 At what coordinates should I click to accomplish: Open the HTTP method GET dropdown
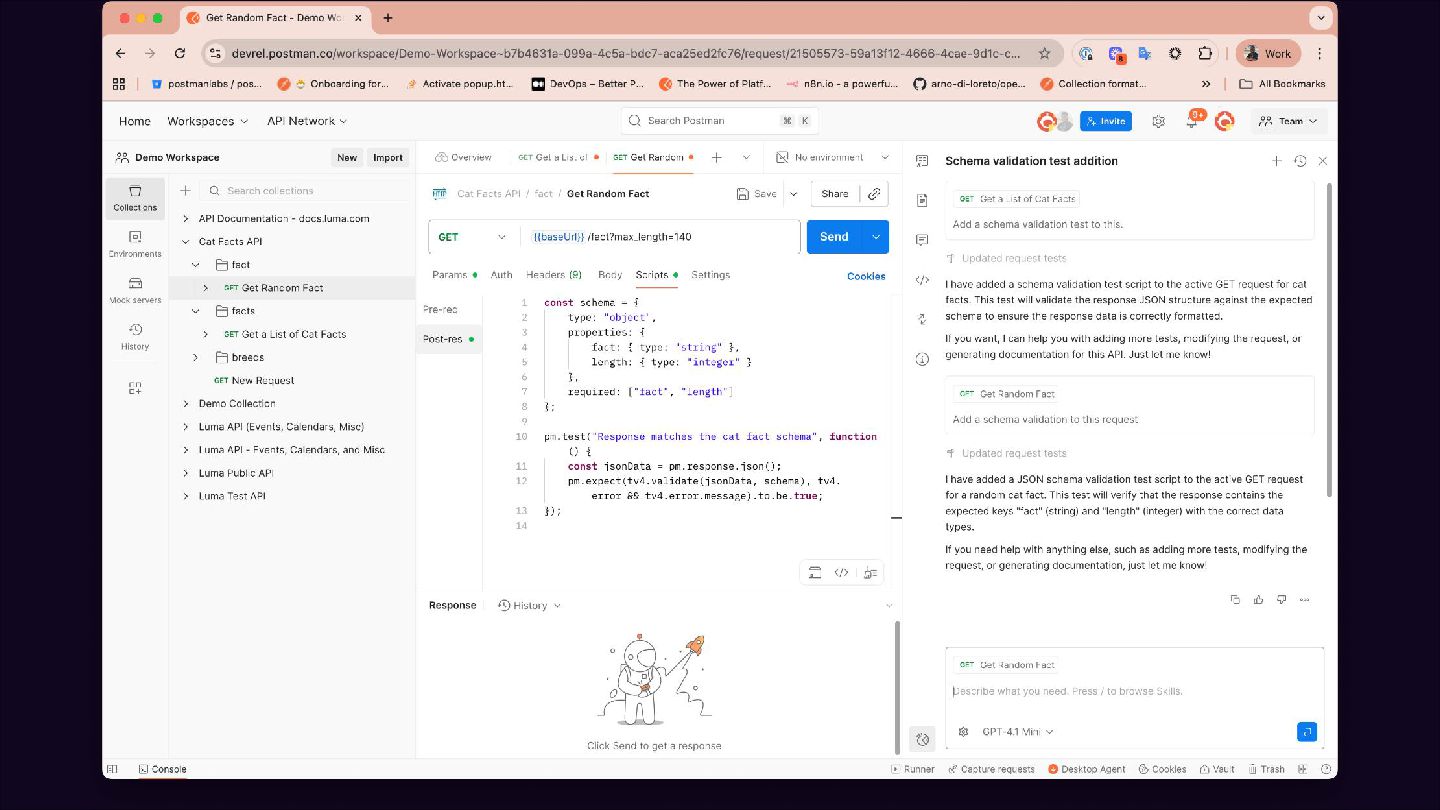pos(474,237)
